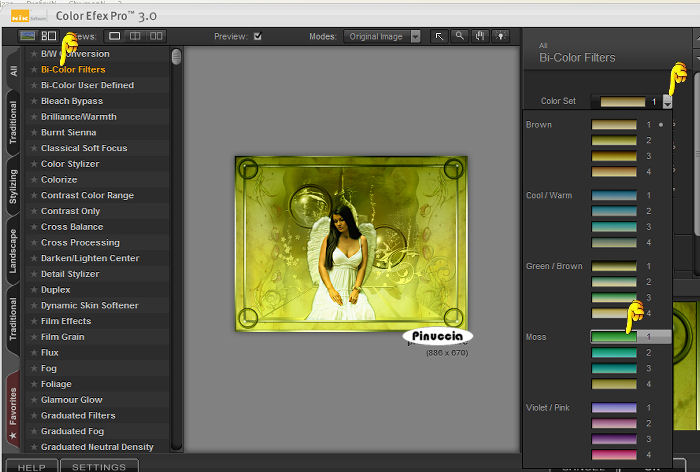Click the lightbulb background color icon
Viewport: 700px width, 472px height.
(x=499, y=36)
